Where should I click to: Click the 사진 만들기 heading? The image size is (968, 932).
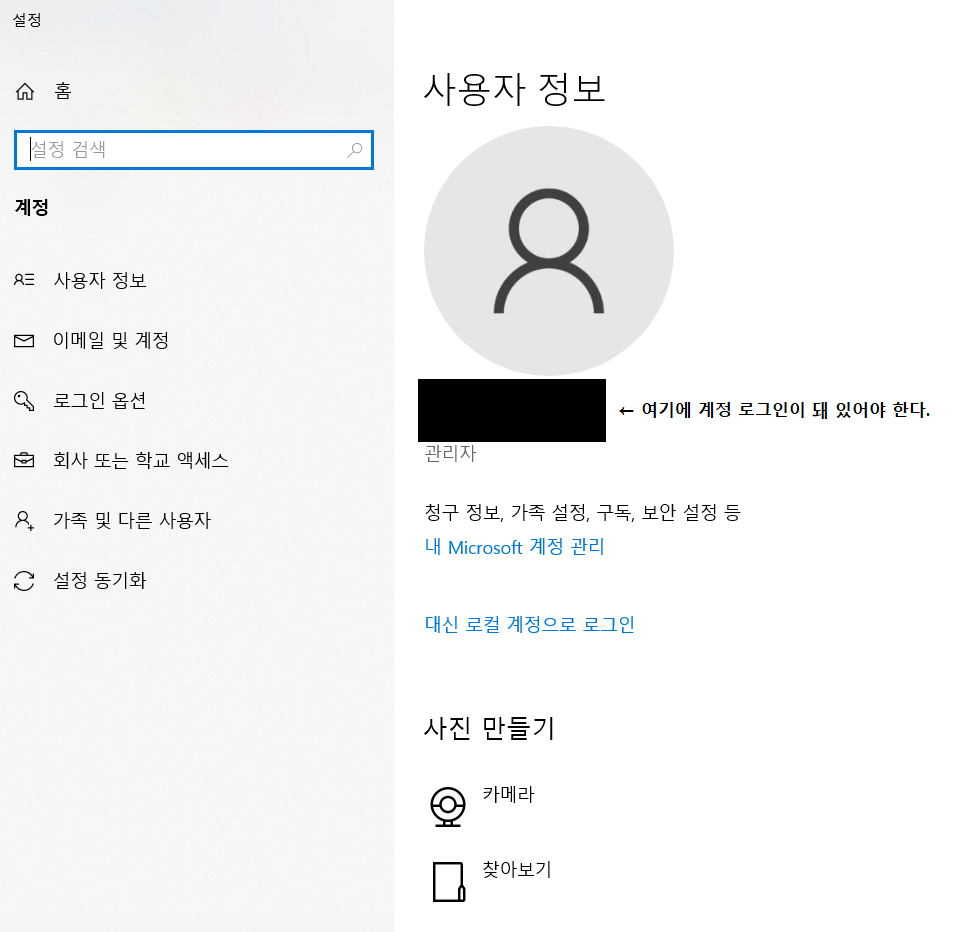490,728
